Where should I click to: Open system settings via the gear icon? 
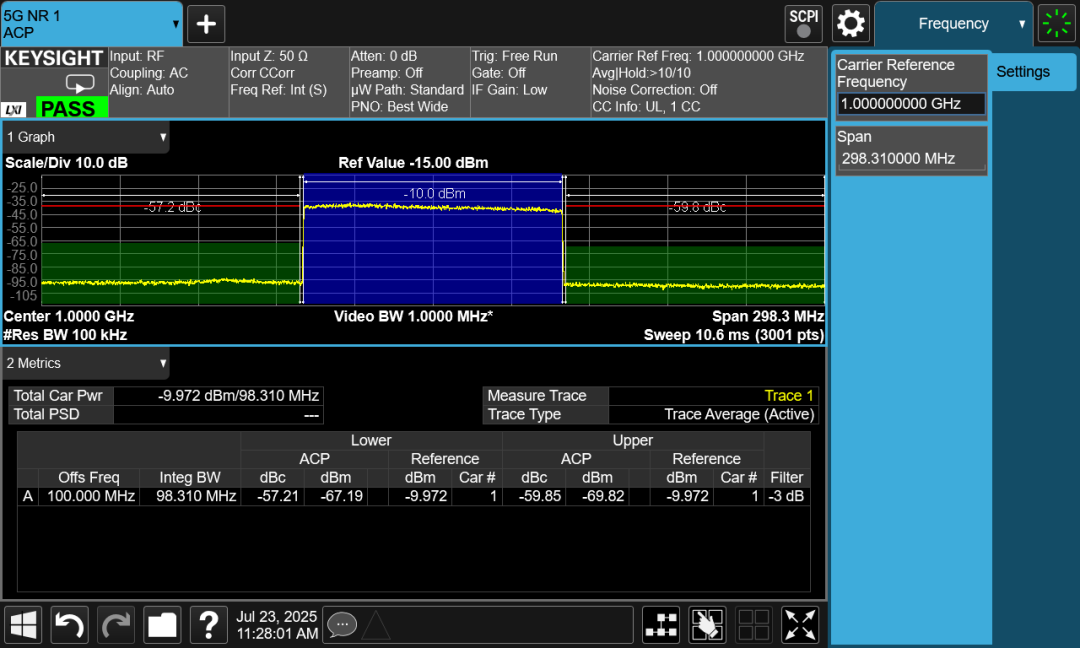click(x=851, y=23)
